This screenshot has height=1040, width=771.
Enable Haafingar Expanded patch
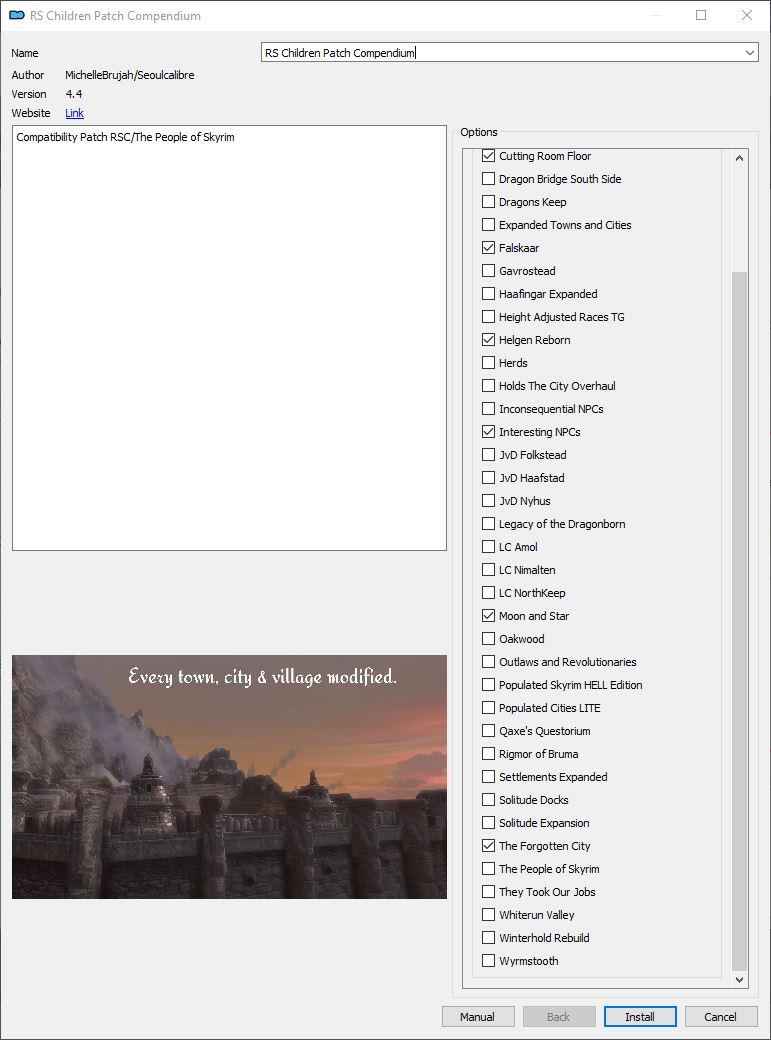pos(488,294)
